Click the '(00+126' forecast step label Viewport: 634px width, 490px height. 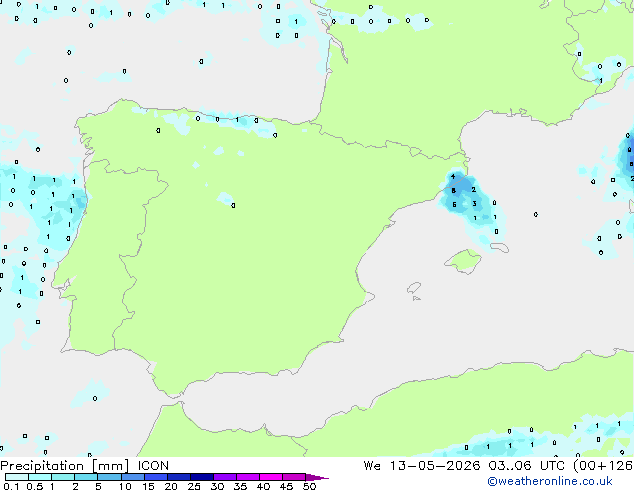click(x=603, y=466)
